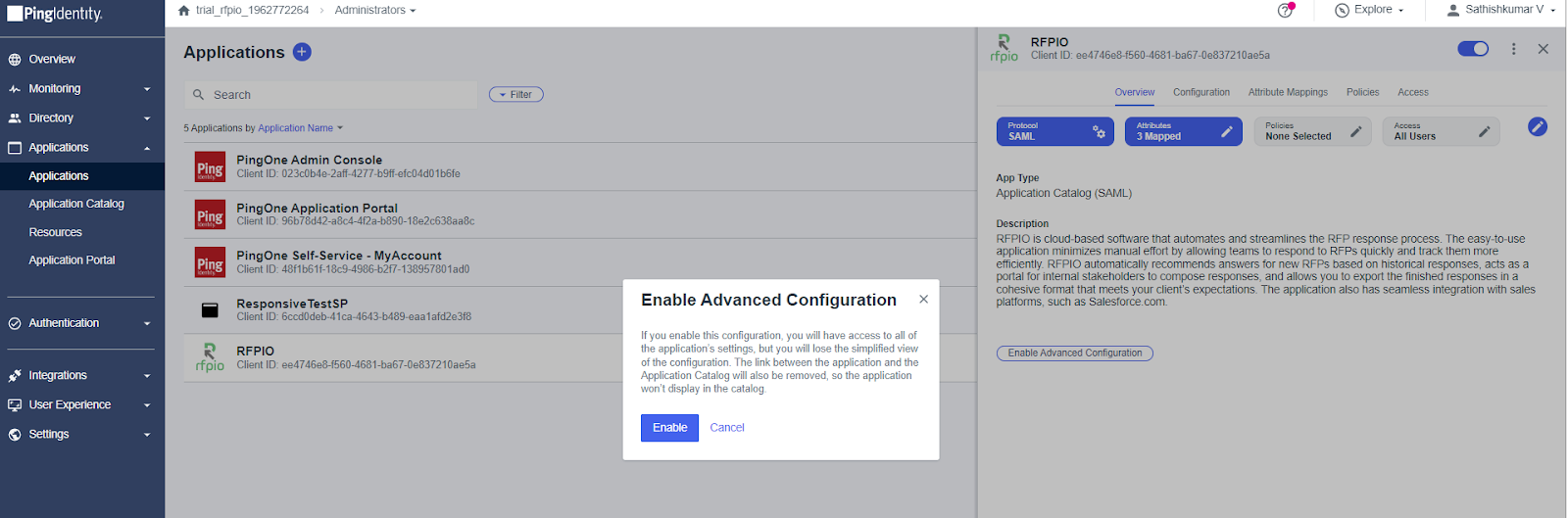1568x518 pixels.
Task: Click the Enable button in dialog
Action: (669, 428)
